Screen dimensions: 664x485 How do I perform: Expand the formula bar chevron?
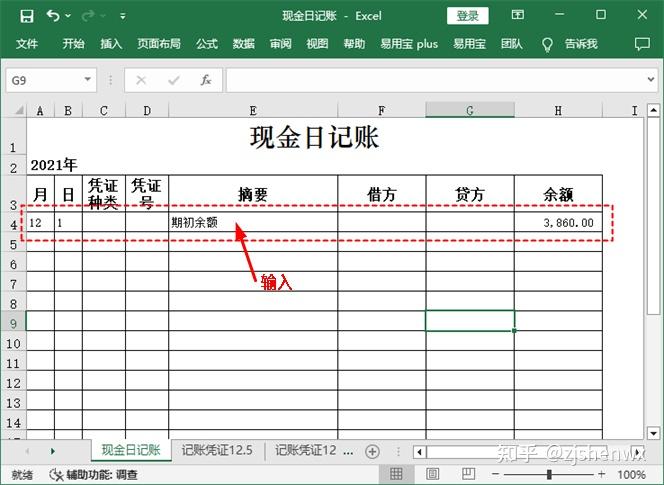pos(652,80)
